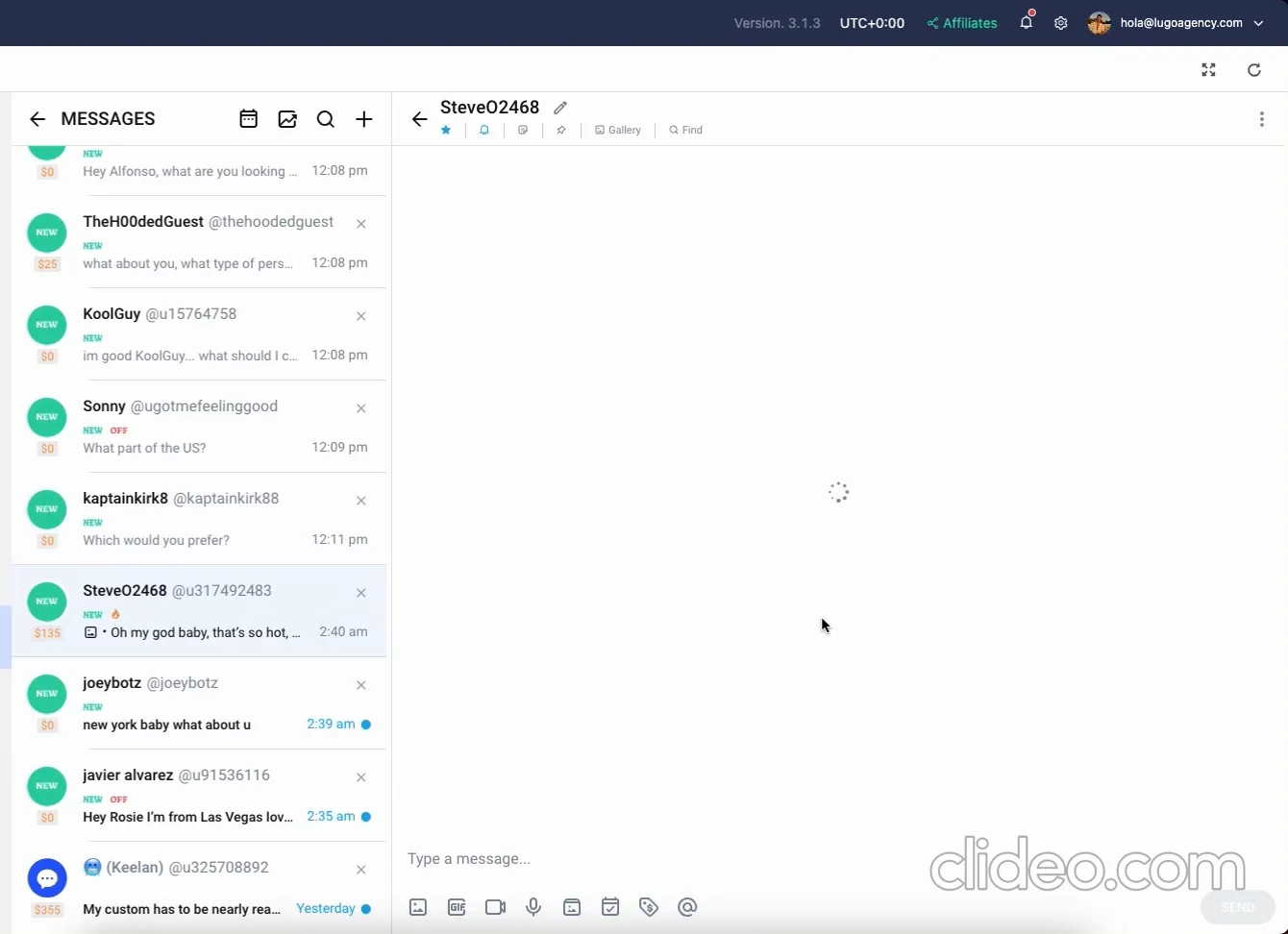Screen dimensions: 1288x934
Task: Remove Sonny chat from the list
Action: [x=361, y=408]
